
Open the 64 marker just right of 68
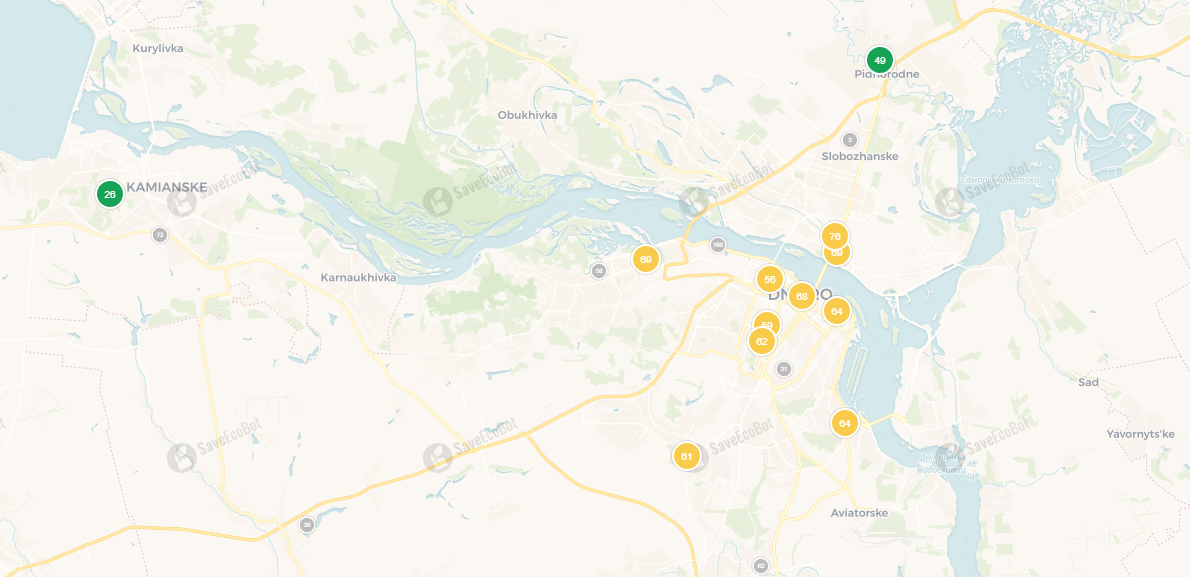836,311
